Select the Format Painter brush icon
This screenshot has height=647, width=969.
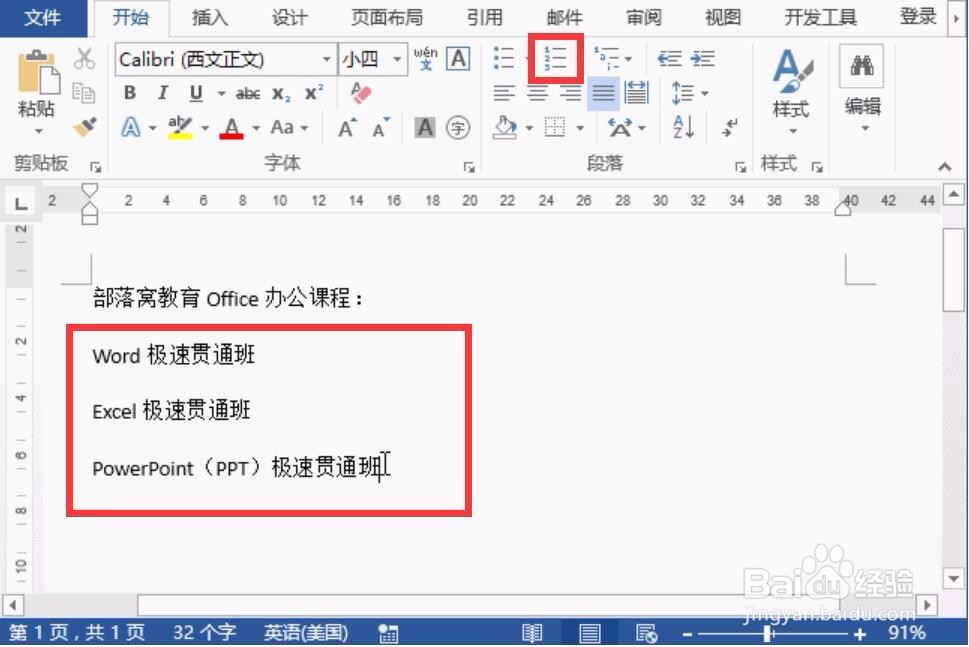tap(85, 127)
